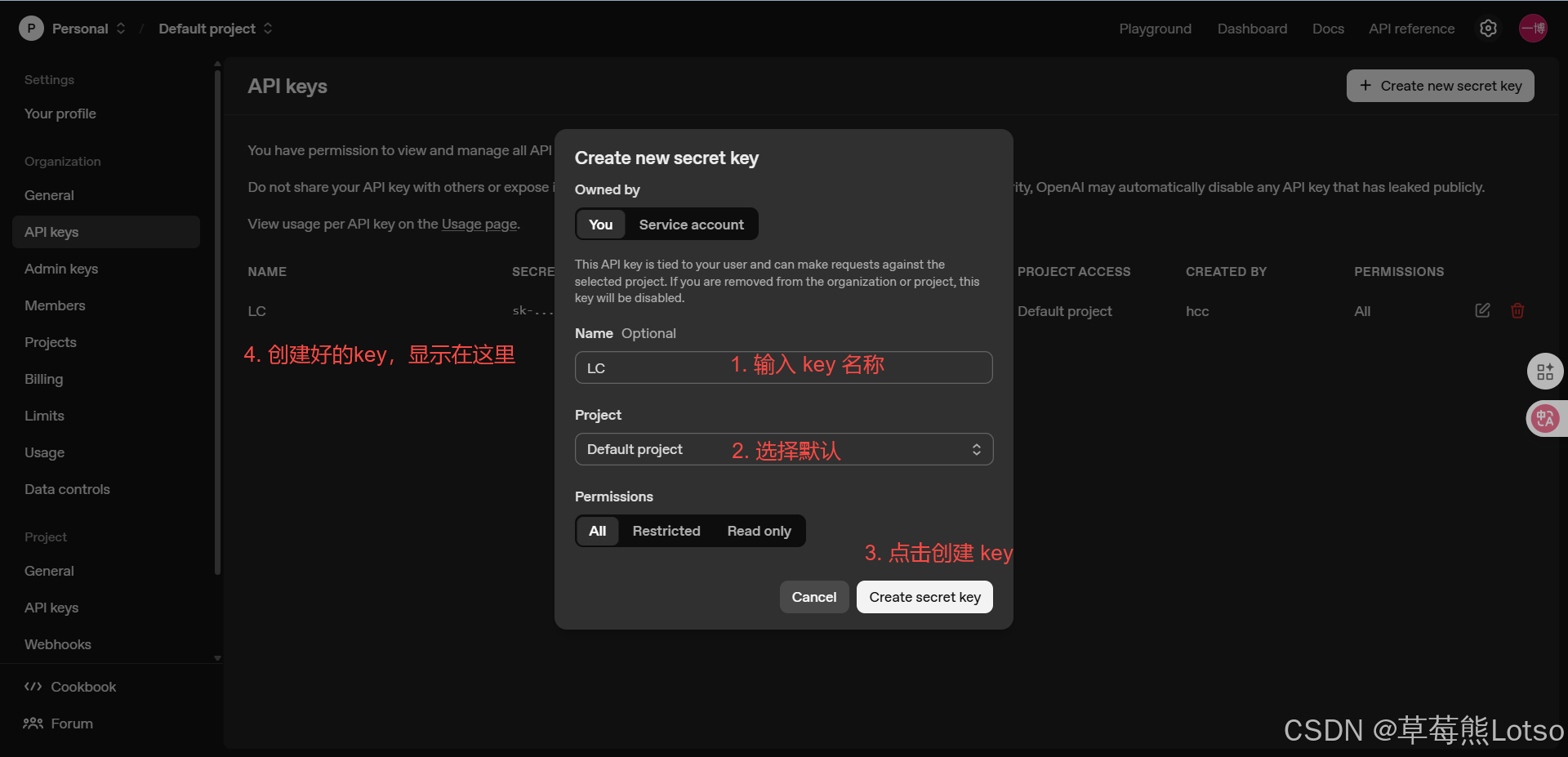Open Projects page
Screen dimensions: 1568x757
[x=51, y=342]
